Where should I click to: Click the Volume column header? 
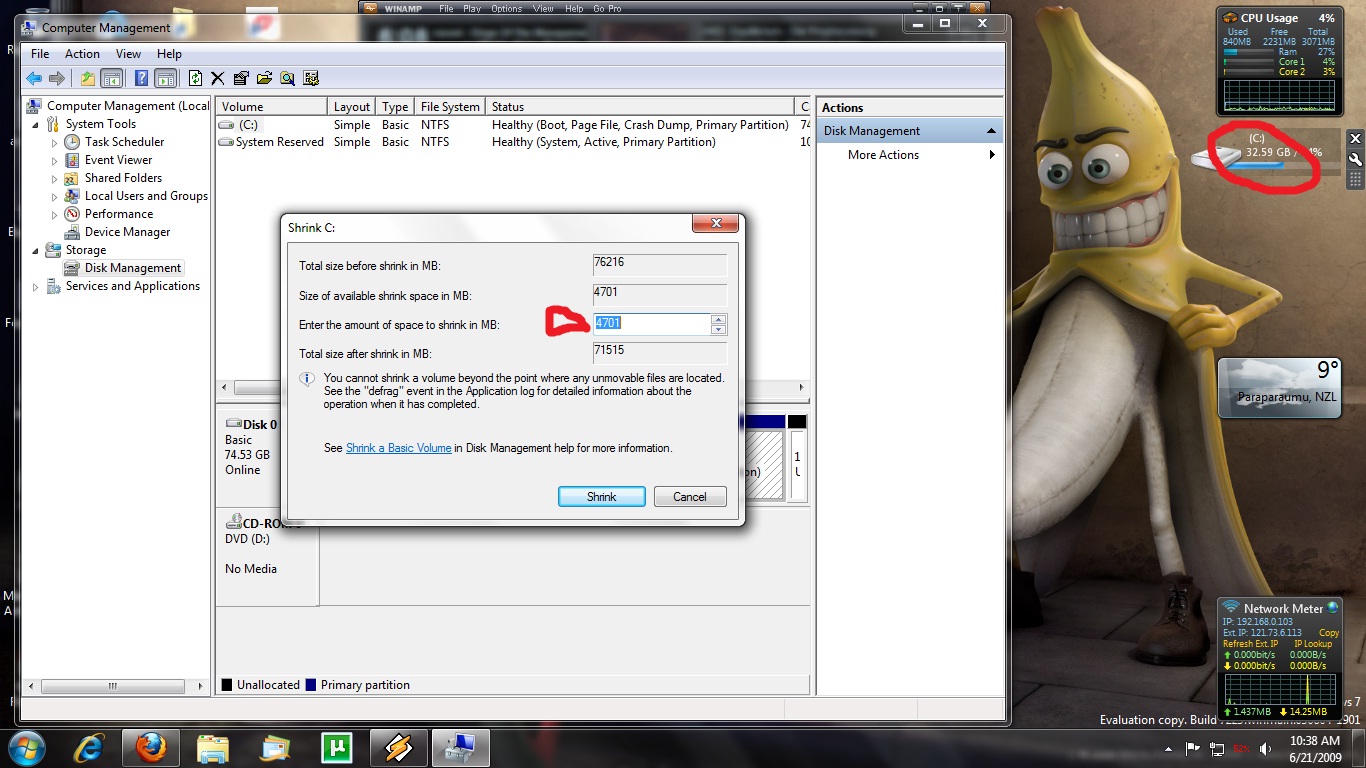(272, 107)
